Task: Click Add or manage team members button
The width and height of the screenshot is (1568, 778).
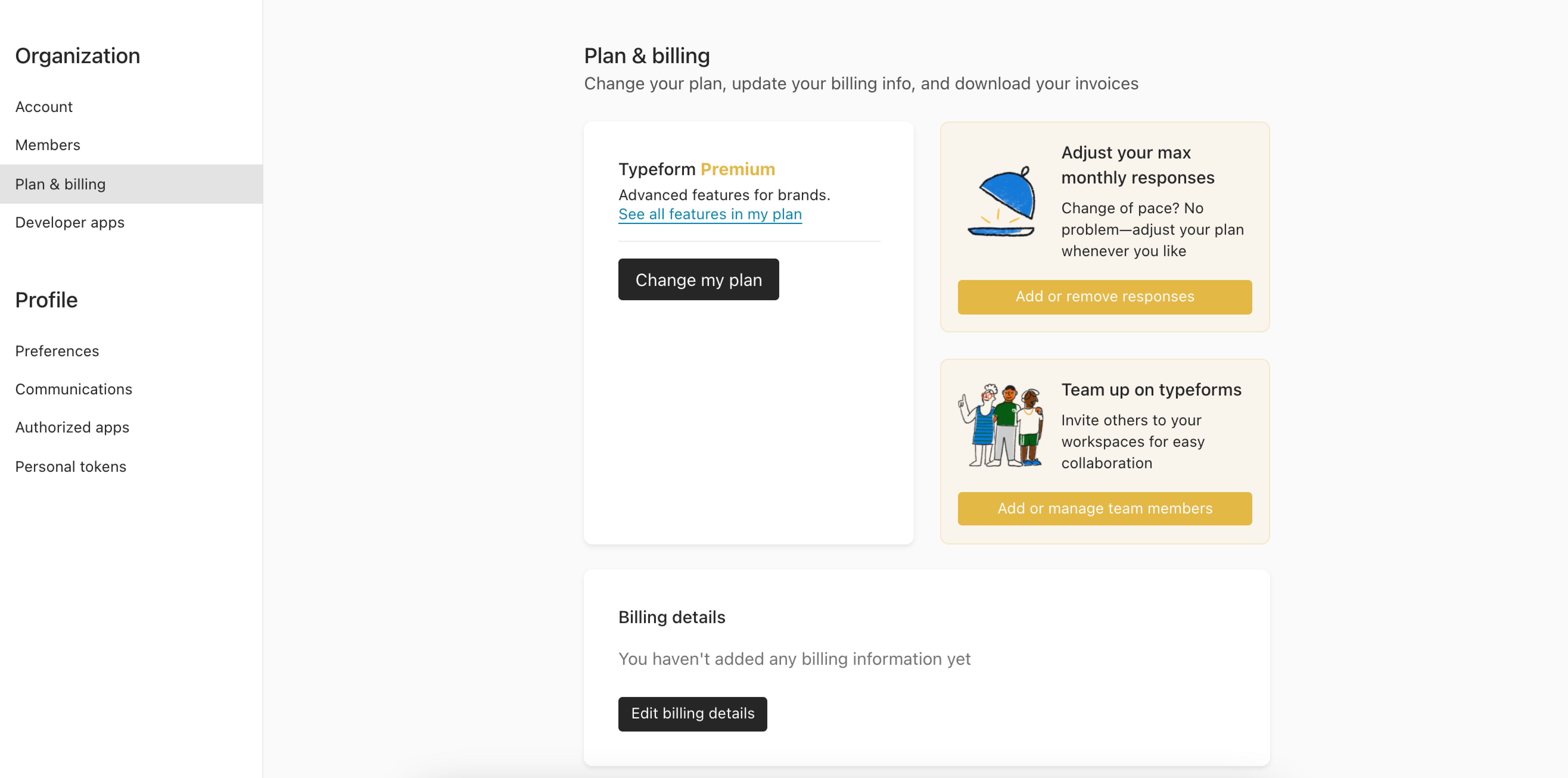Action: pos(1104,508)
